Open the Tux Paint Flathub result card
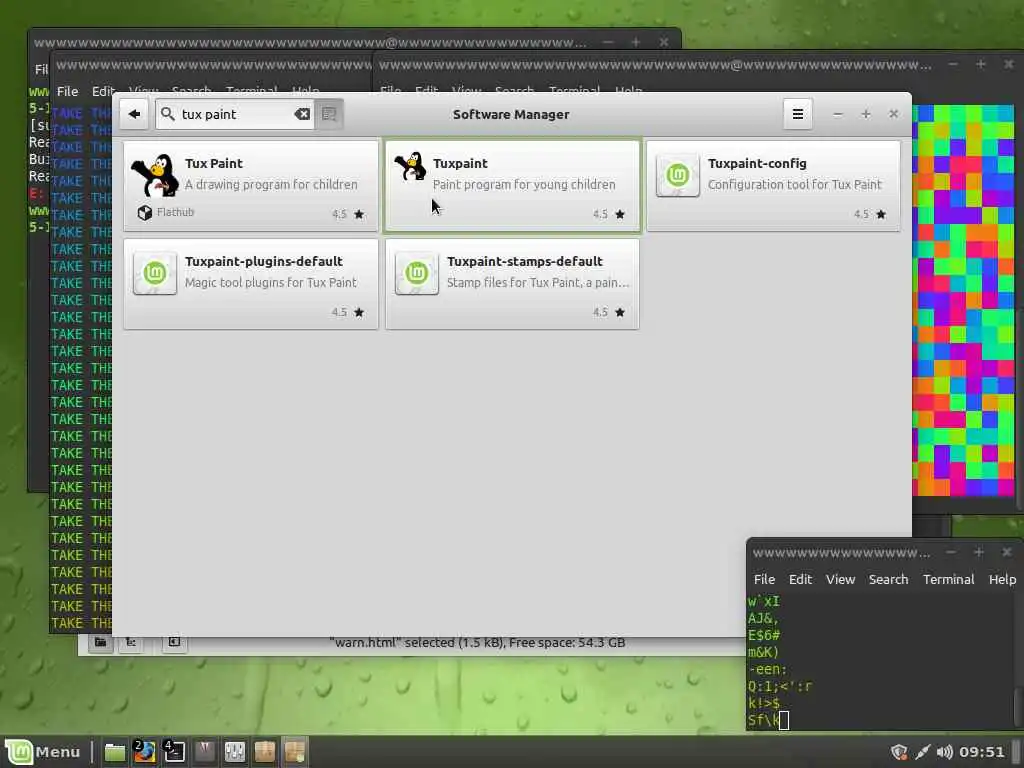The image size is (1024, 768). click(x=251, y=185)
